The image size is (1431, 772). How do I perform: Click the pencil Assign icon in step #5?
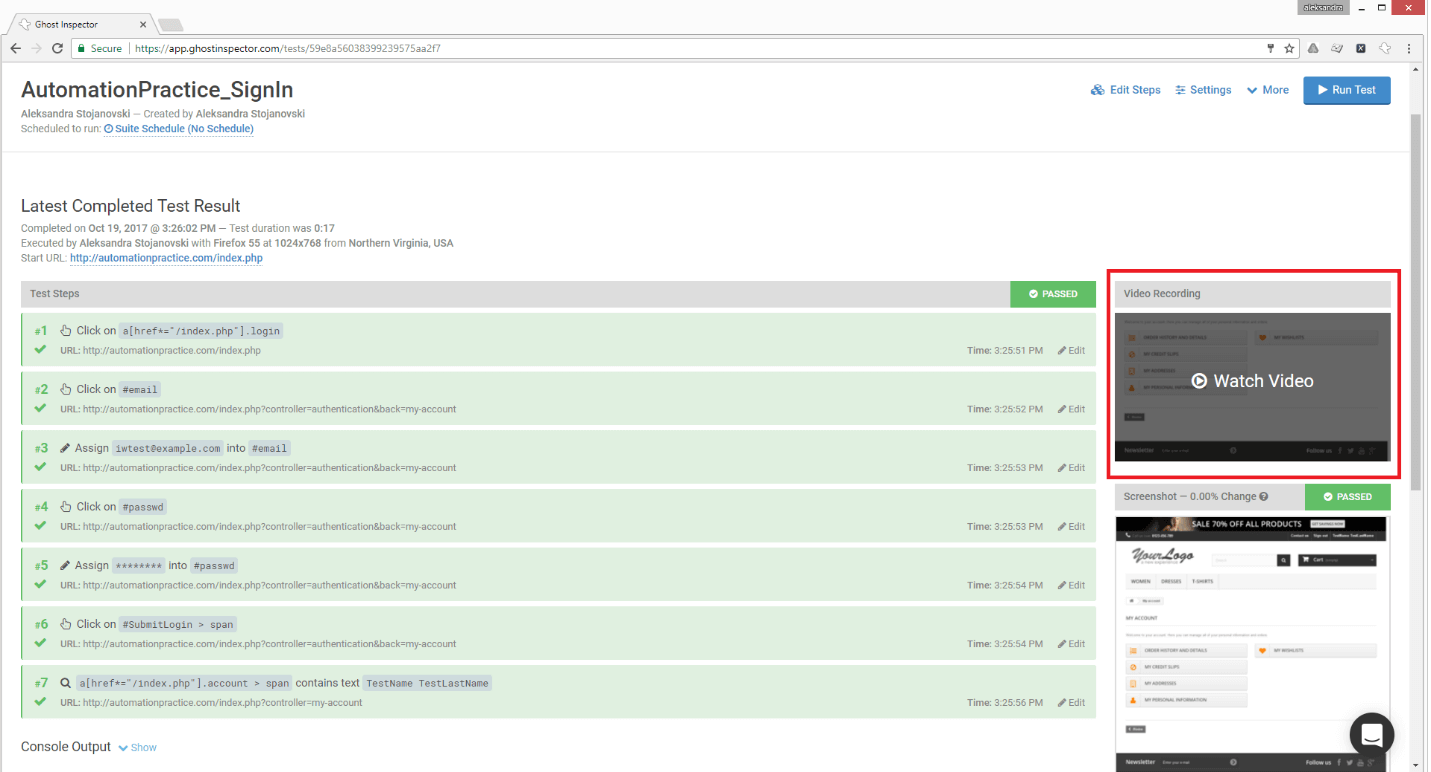click(x=65, y=565)
